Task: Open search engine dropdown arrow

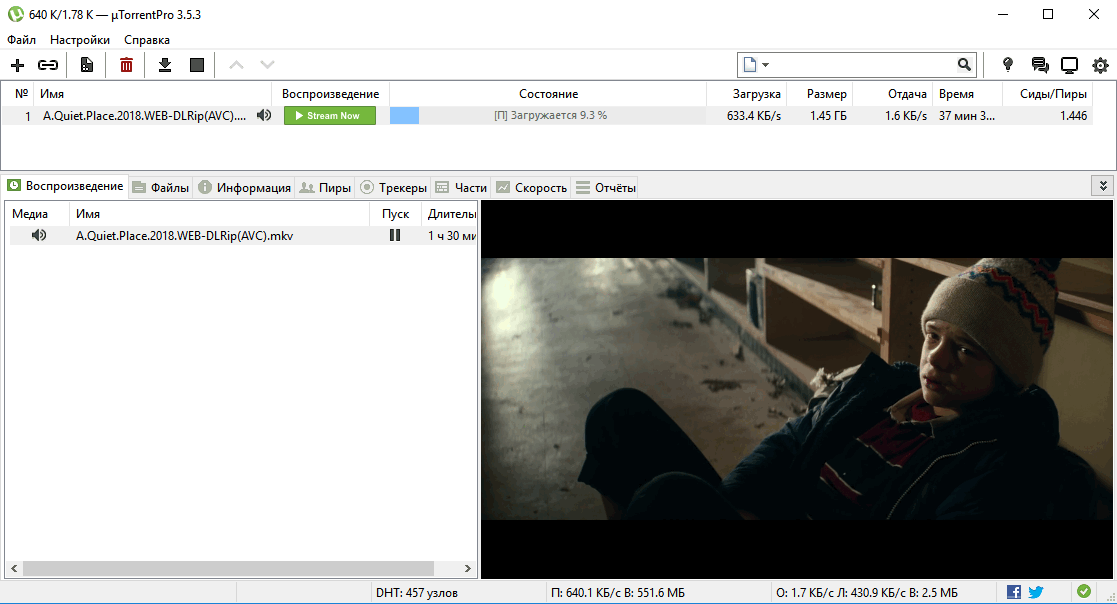Action: [766, 65]
